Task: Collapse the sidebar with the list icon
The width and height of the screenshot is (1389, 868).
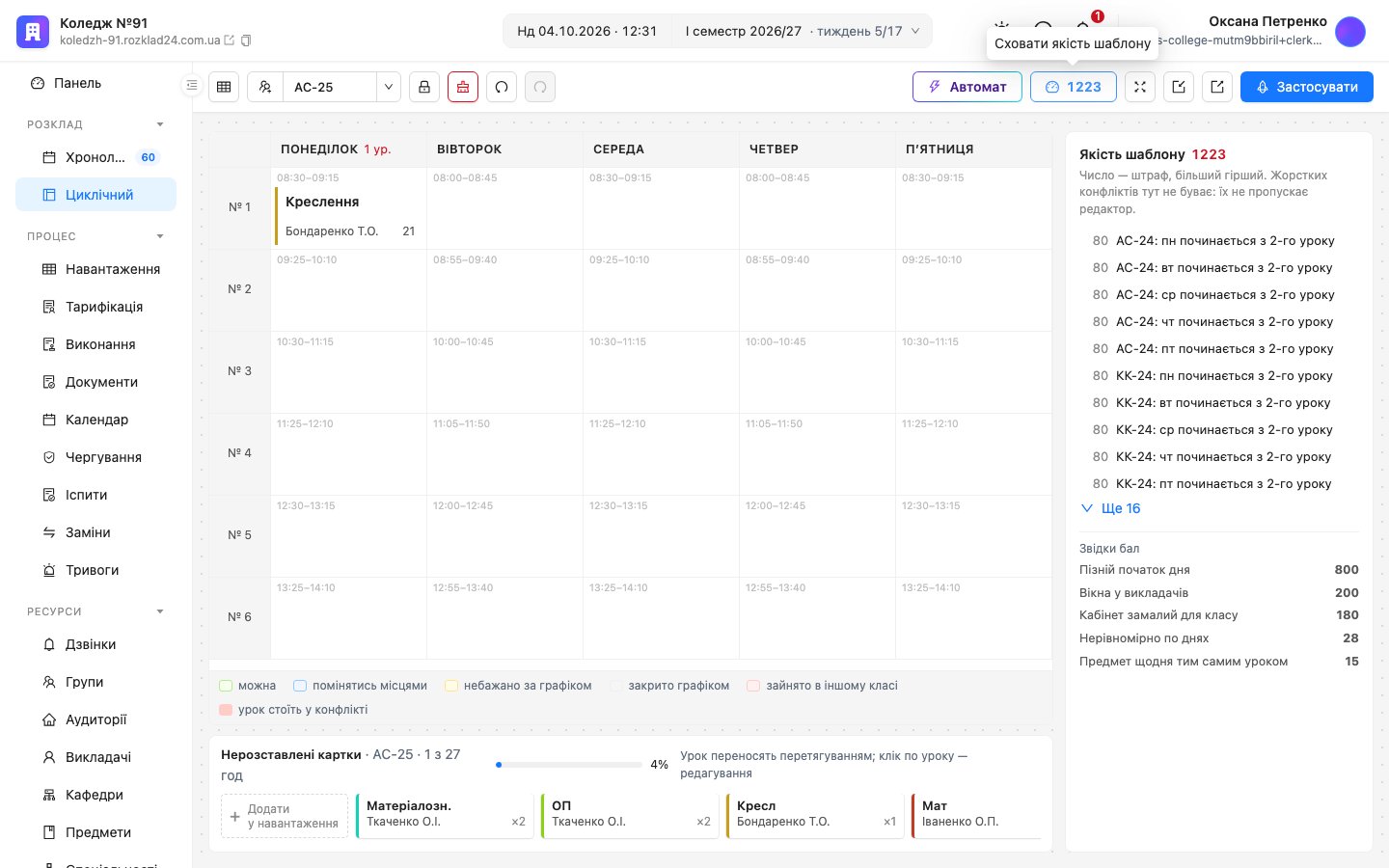Action: point(192,86)
